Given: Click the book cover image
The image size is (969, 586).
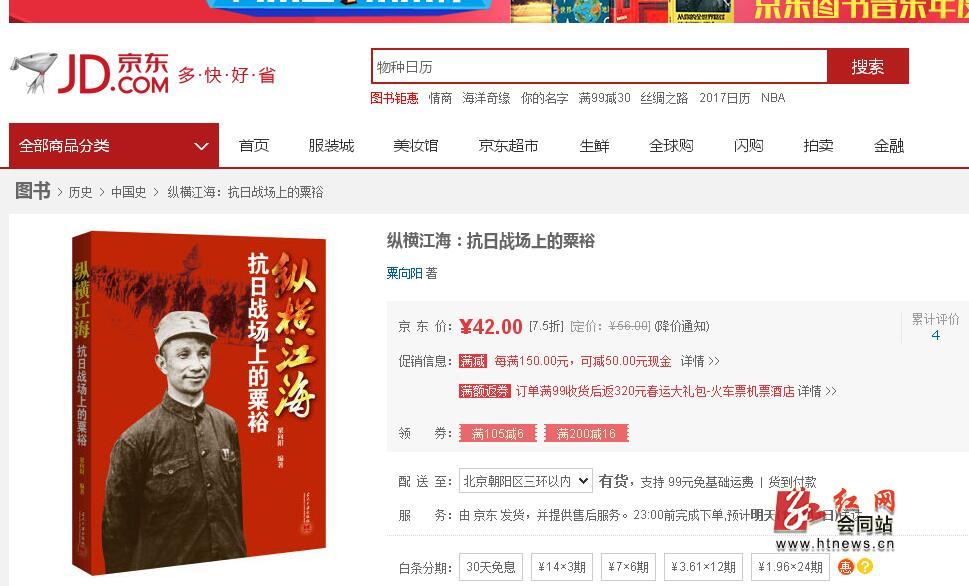Looking at the screenshot, I should pyautogui.click(x=199, y=402).
